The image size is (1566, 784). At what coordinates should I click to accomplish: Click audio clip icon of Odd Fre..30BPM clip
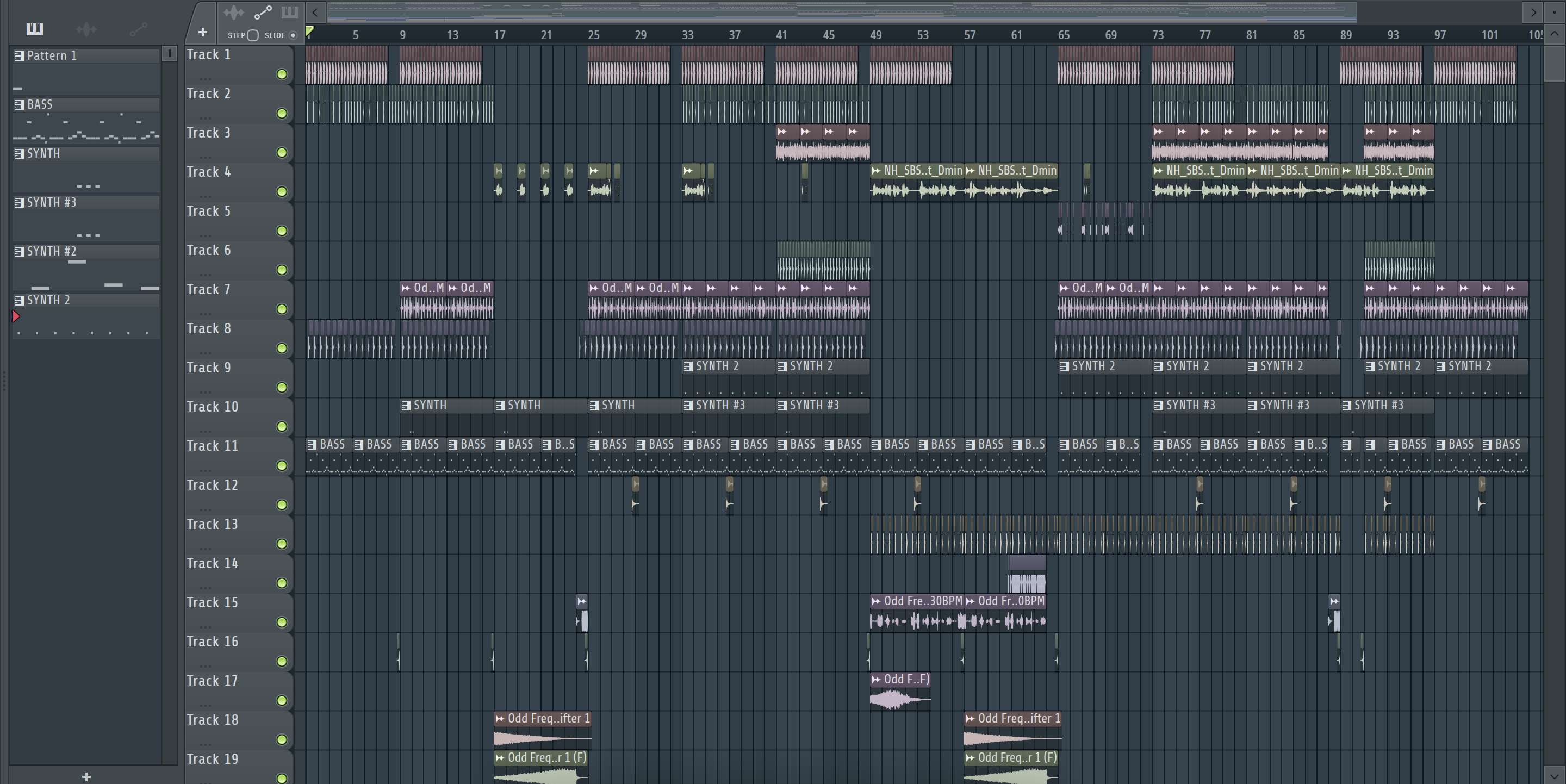tap(876, 601)
